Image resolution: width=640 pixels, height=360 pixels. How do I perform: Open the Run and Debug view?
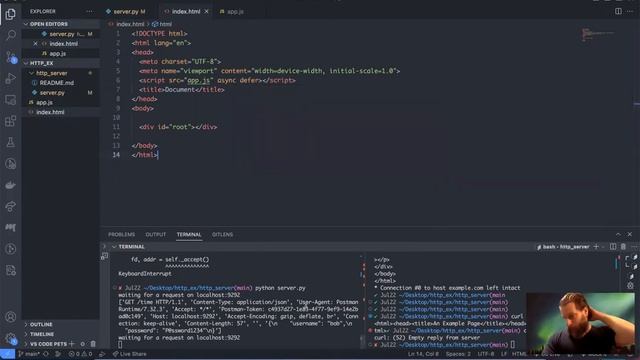tap(11, 78)
